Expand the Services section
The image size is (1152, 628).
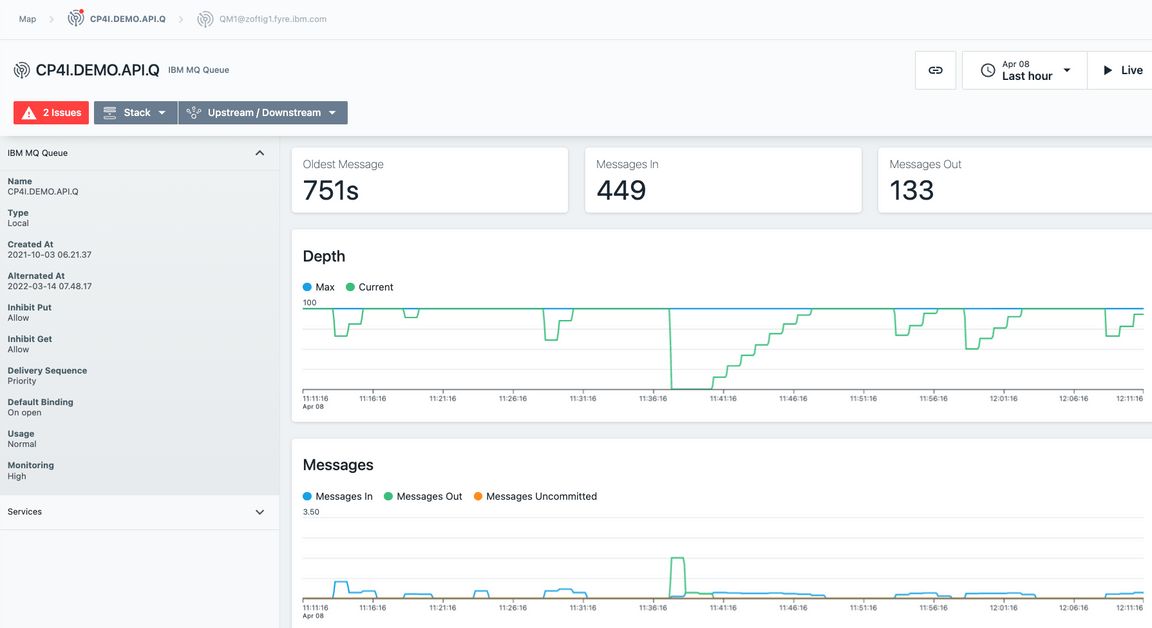[259, 512]
